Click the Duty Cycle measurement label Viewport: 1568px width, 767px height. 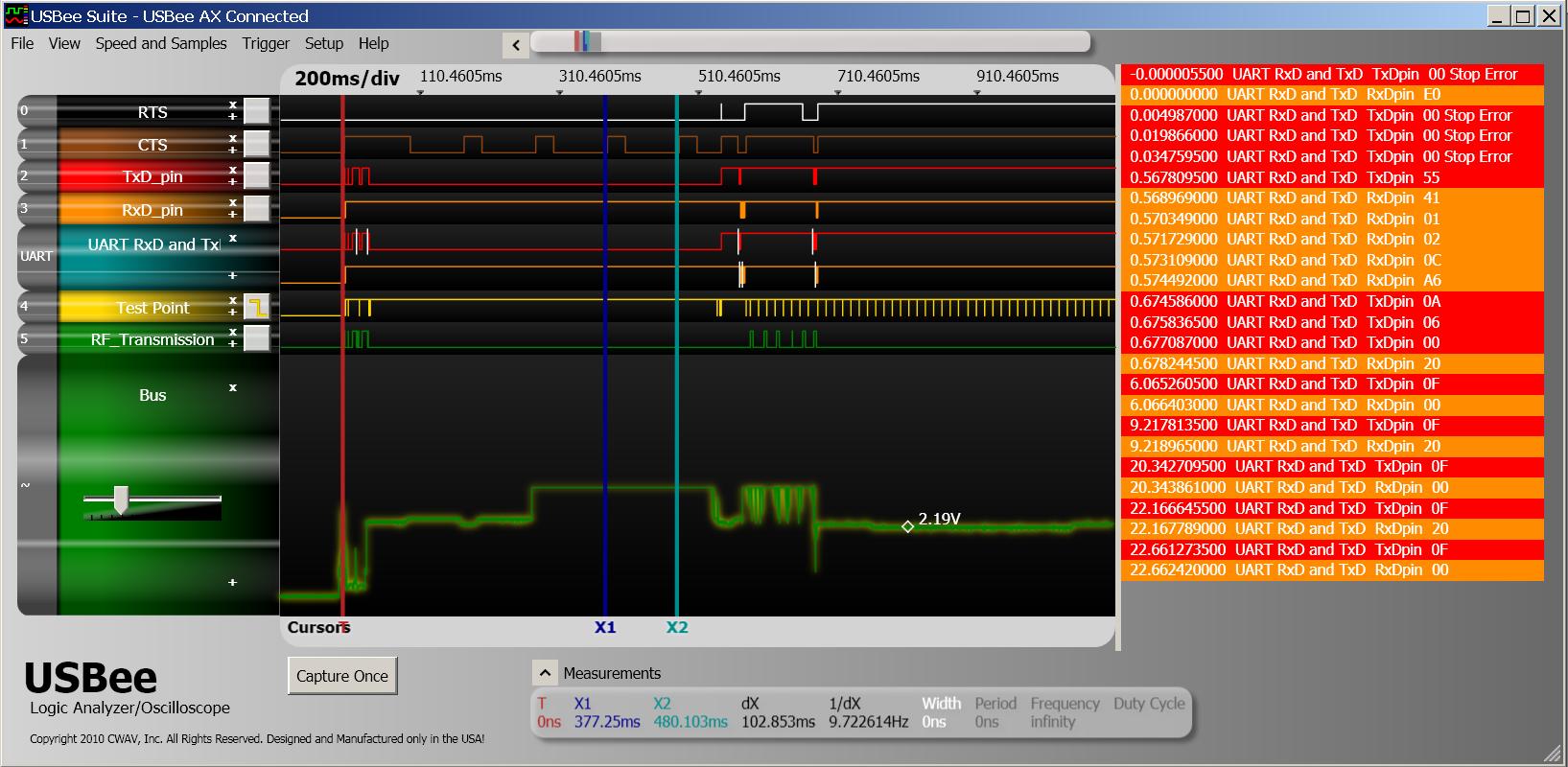[x=1149, y=704]
